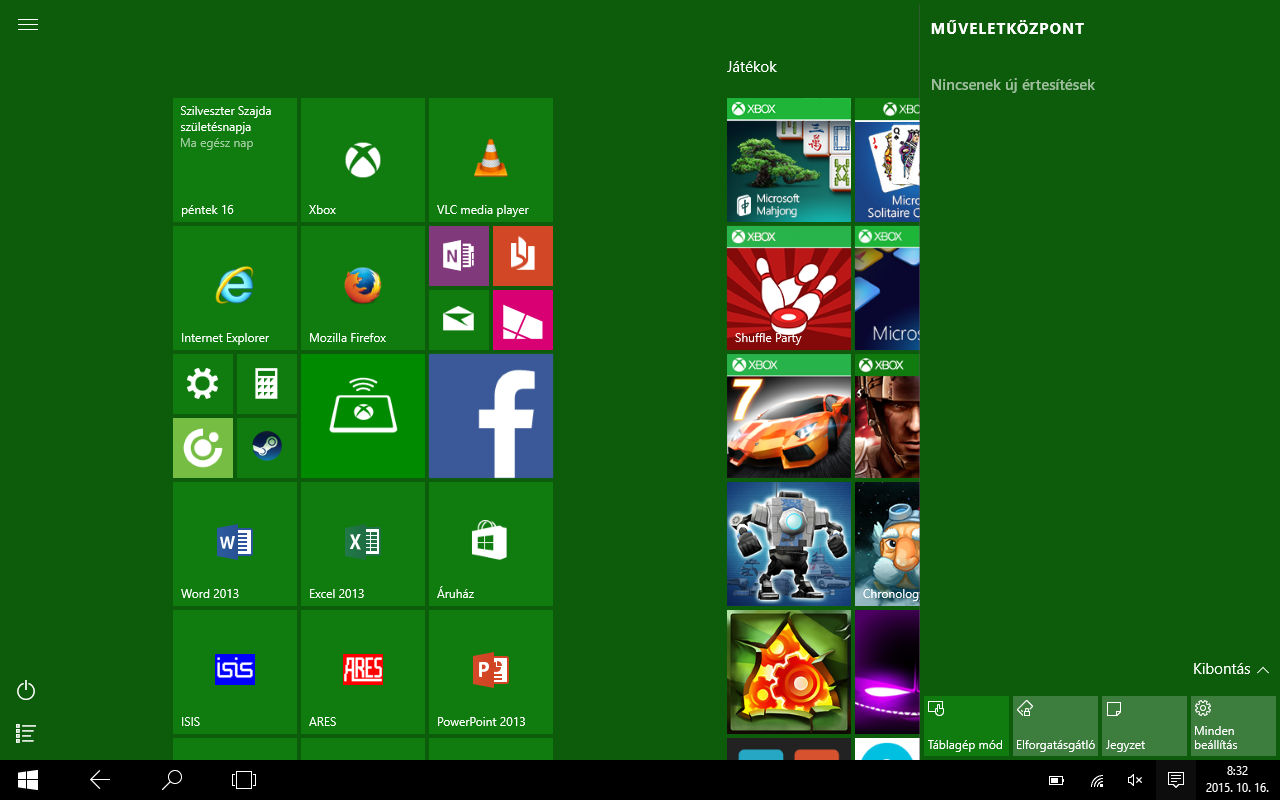Open Microsoft Solitaire Collection tile
Viewport: 1280px width, 800px height.
[887, 160]
